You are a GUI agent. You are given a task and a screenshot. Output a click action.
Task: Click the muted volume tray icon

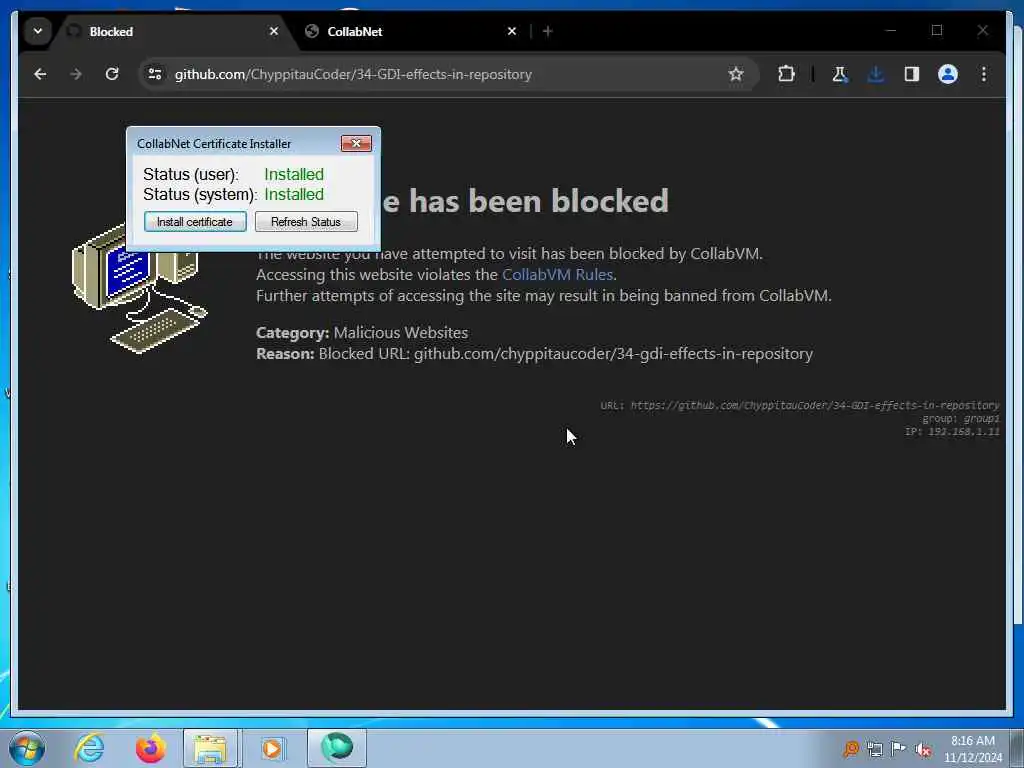(923, 749)
